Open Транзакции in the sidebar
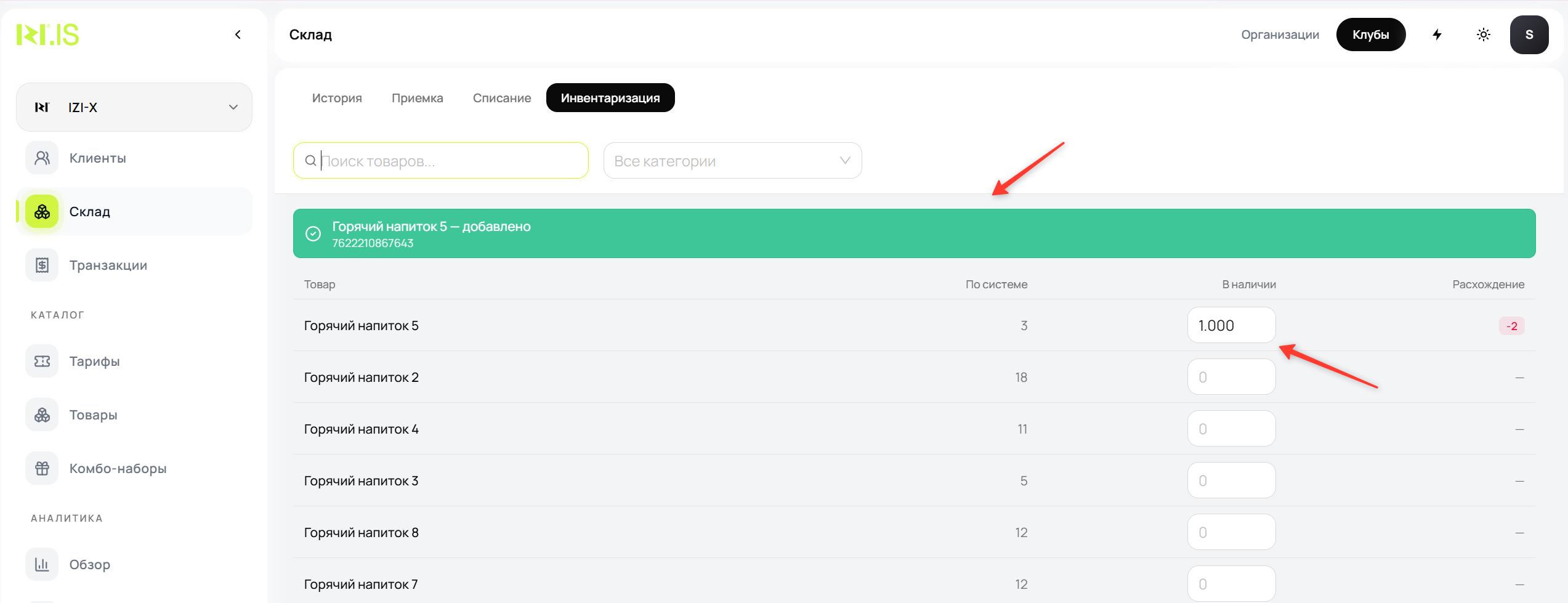The image size is (1568, 603). [134, 265]
